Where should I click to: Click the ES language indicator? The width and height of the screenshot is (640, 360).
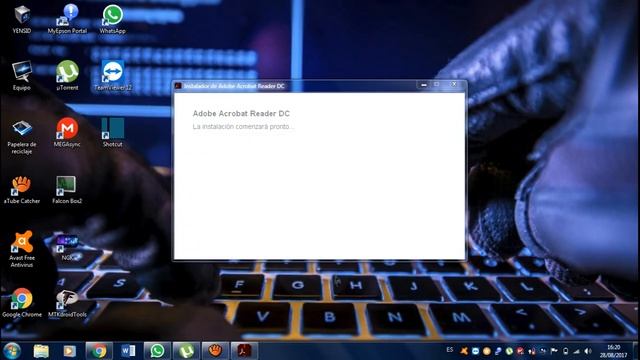449,350
